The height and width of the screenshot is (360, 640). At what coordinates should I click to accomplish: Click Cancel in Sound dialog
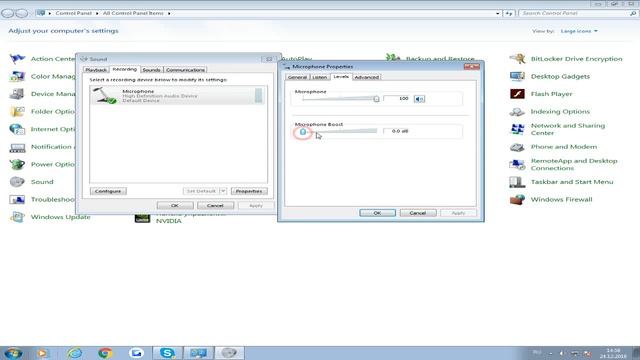pos(215,205)
